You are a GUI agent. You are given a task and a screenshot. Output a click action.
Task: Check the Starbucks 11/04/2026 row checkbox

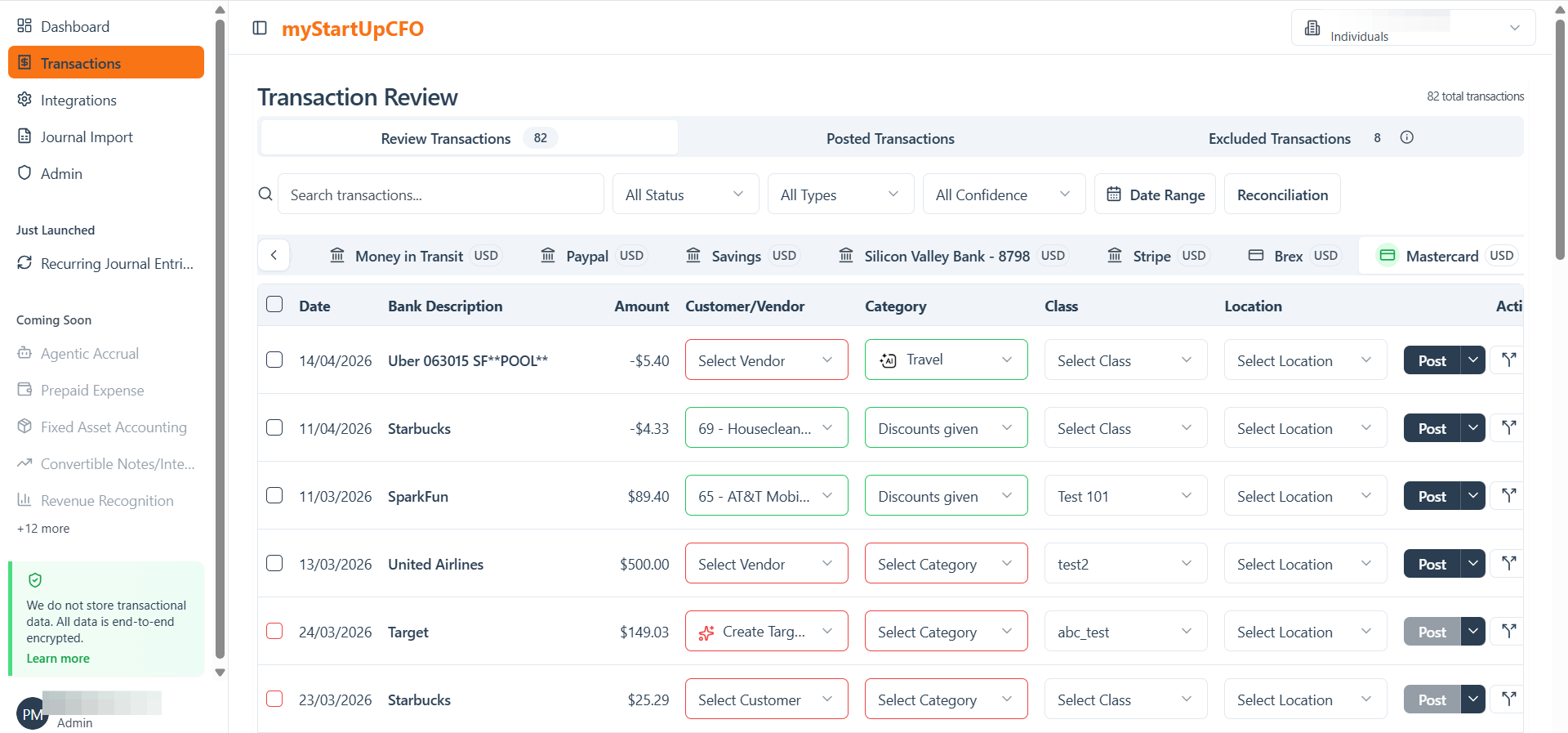274,427
